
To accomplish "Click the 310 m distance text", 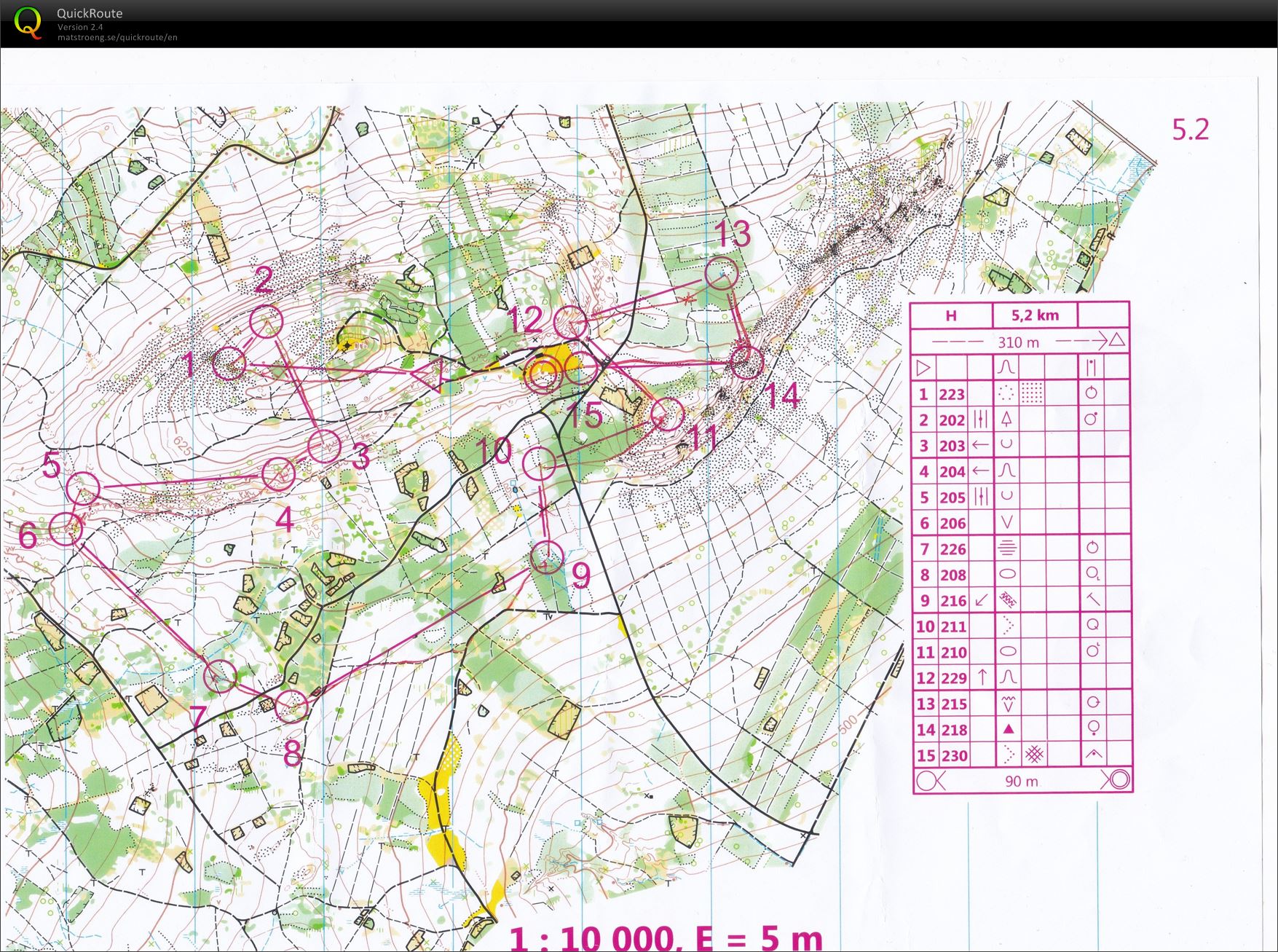I will (1018, 342).
